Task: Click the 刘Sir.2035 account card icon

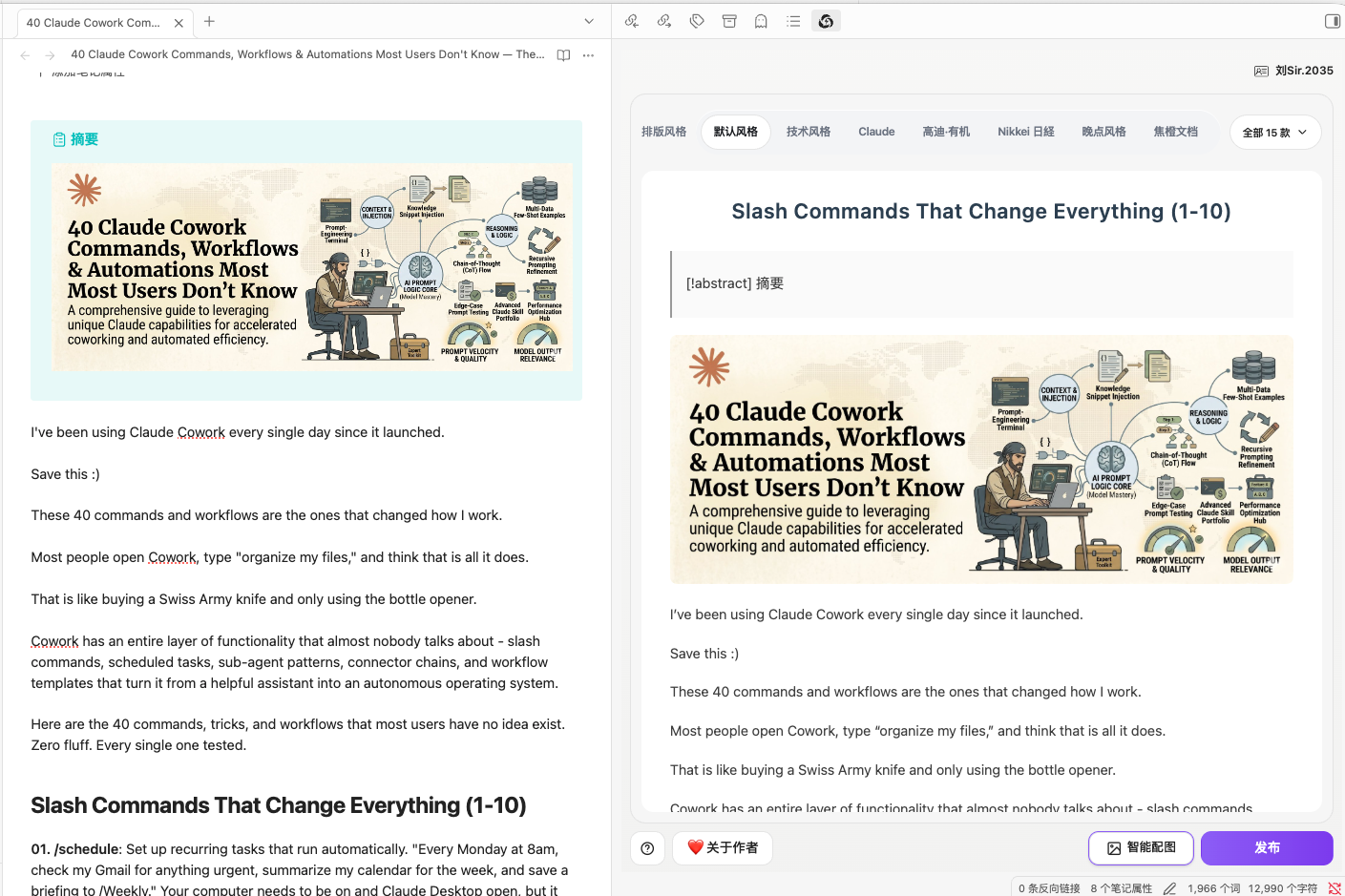Action: [x=1261, y=71]
